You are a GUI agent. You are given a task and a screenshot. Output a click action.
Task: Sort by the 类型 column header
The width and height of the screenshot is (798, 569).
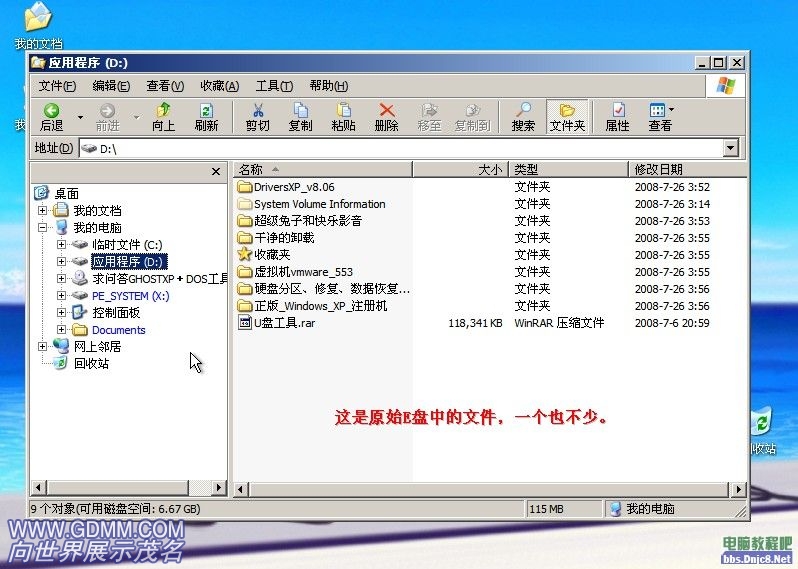569,169
